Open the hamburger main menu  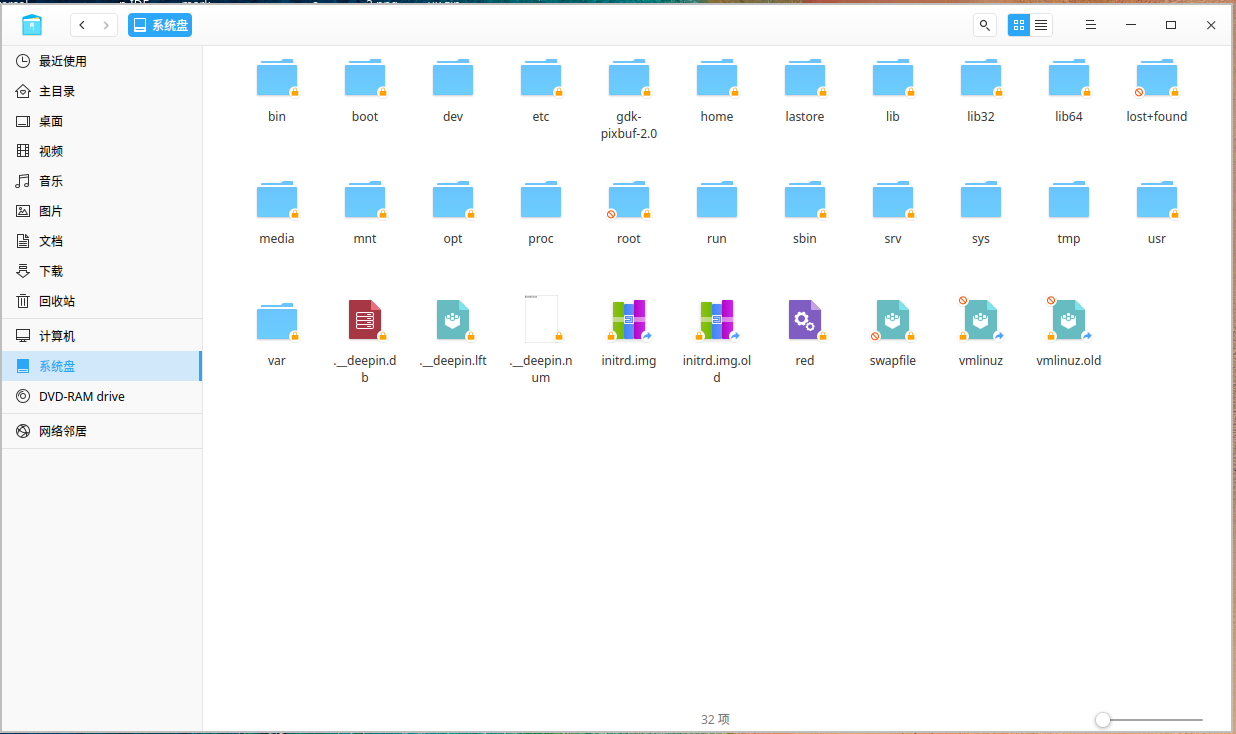click(x=1091, y=25)
